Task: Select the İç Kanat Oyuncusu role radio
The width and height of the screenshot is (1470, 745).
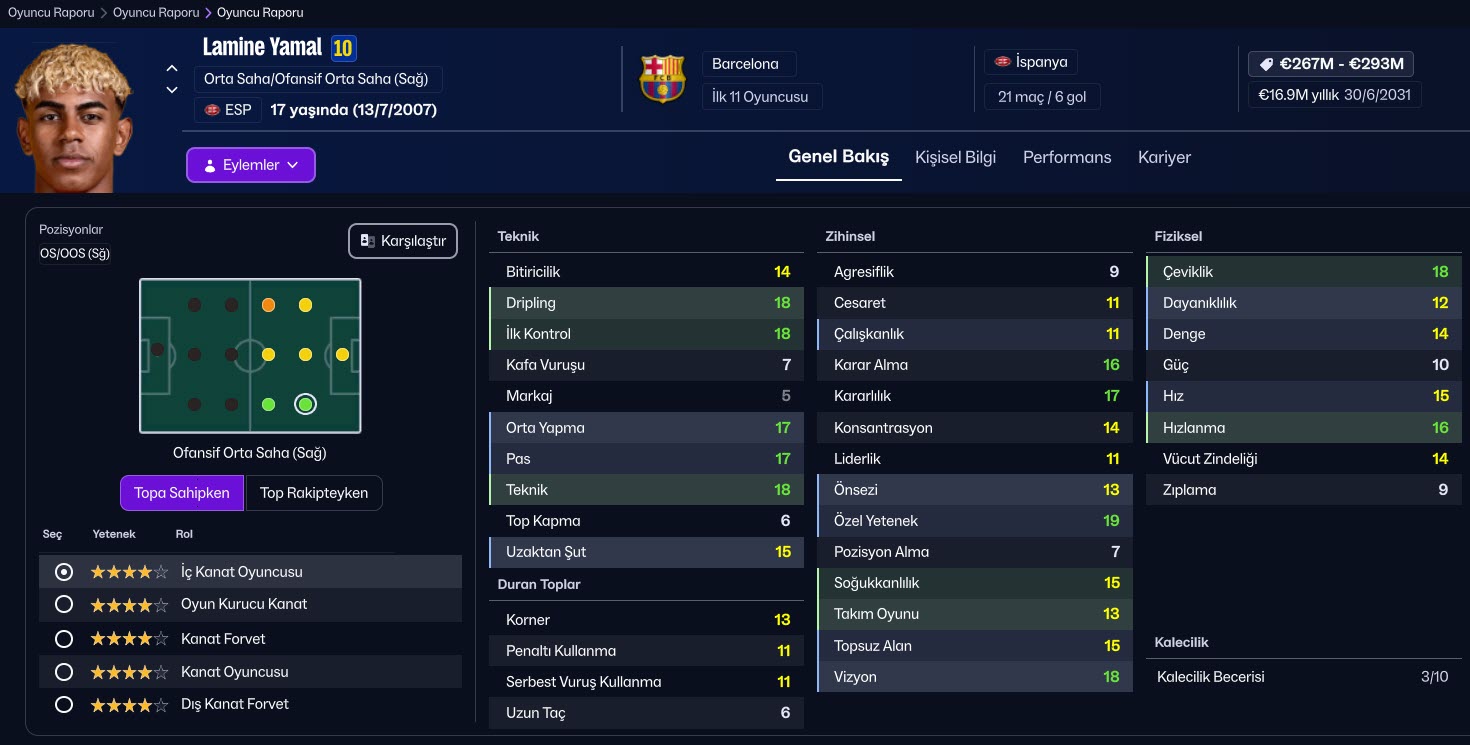Action: [64, 572]
